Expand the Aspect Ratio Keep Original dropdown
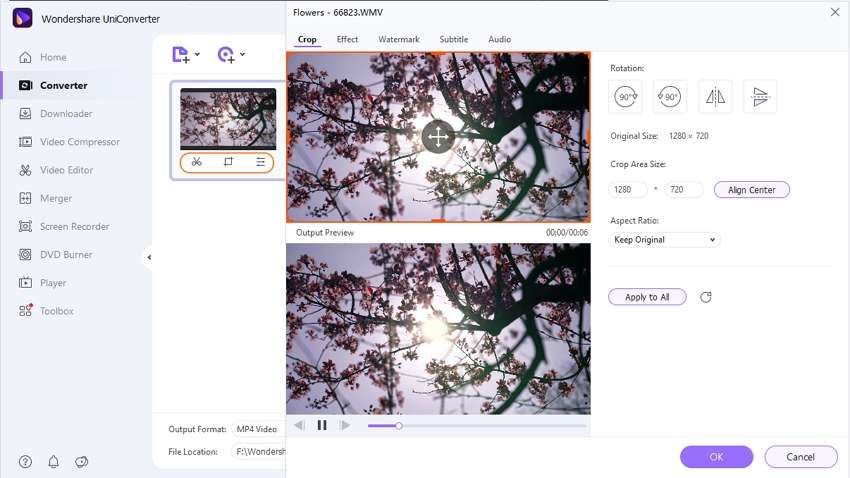This screenshot has height=478, width=850. [x=665, y=240]
